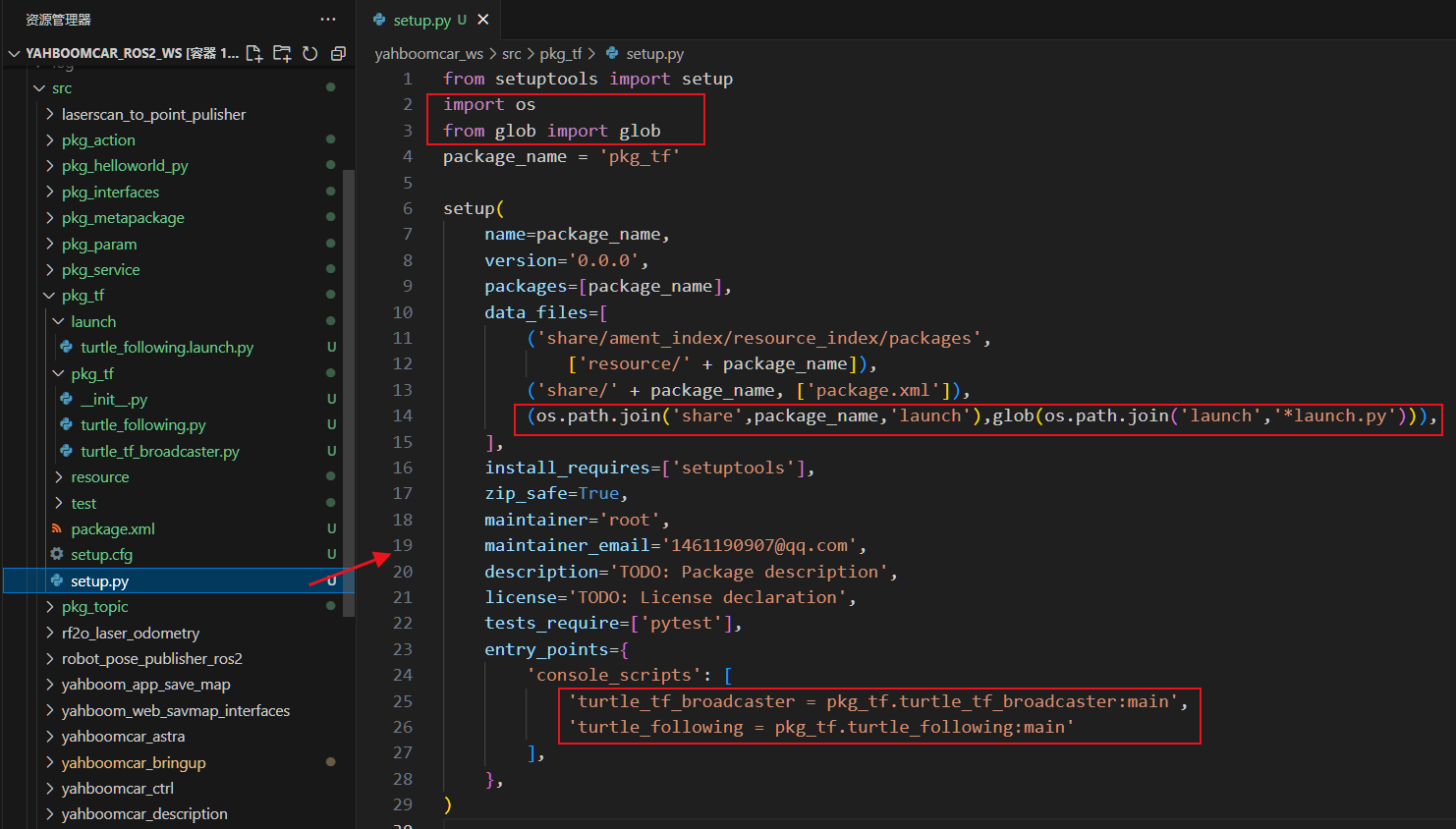This screenshot has width=1456, height=829.
Task: Select the setup.py editor tab
Action: 421,20
